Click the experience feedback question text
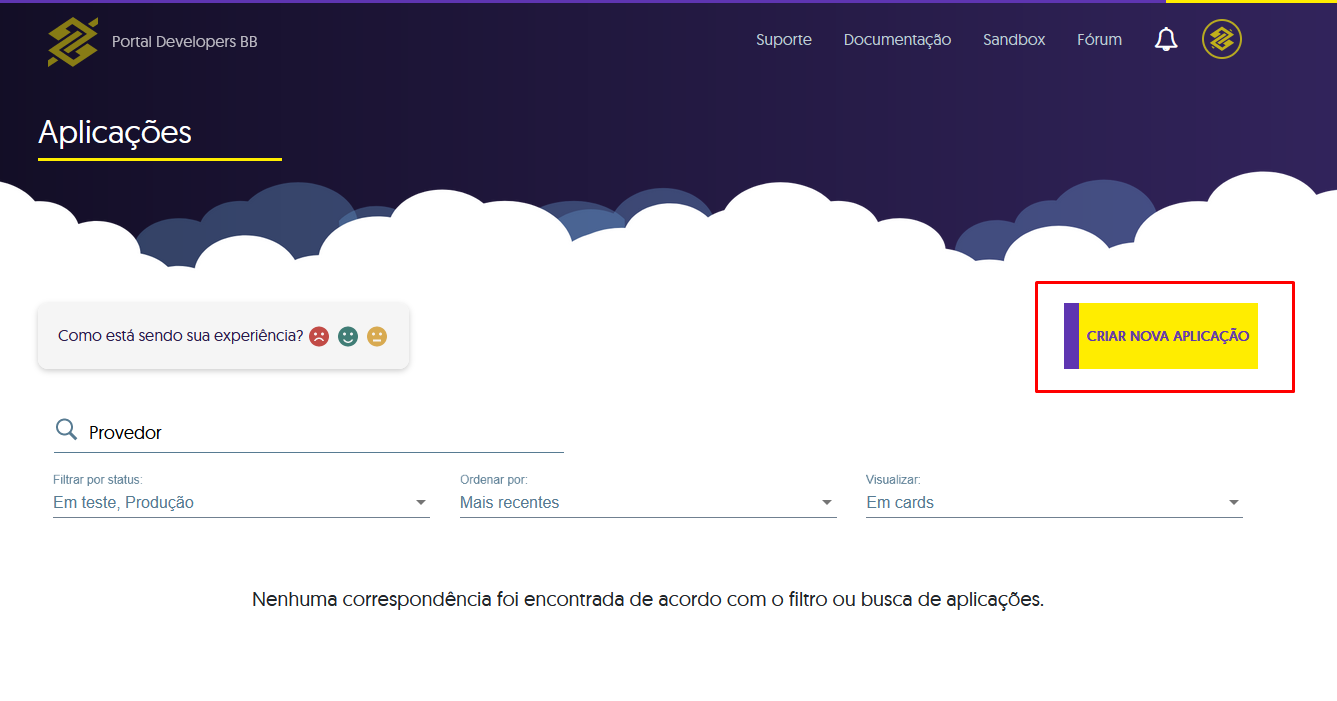 tap(180, 336)
